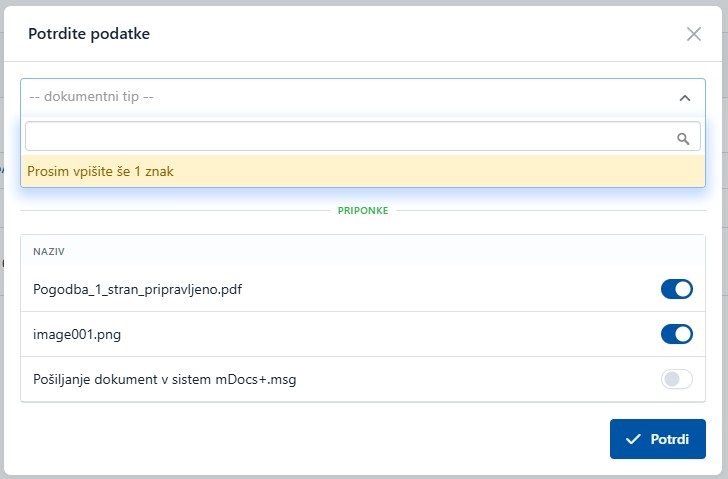This screenshot has height=479, width=728.
Task: Collapse dropdown using the chevron arrow
Action: pyautogui.click(x=685, y=98)
